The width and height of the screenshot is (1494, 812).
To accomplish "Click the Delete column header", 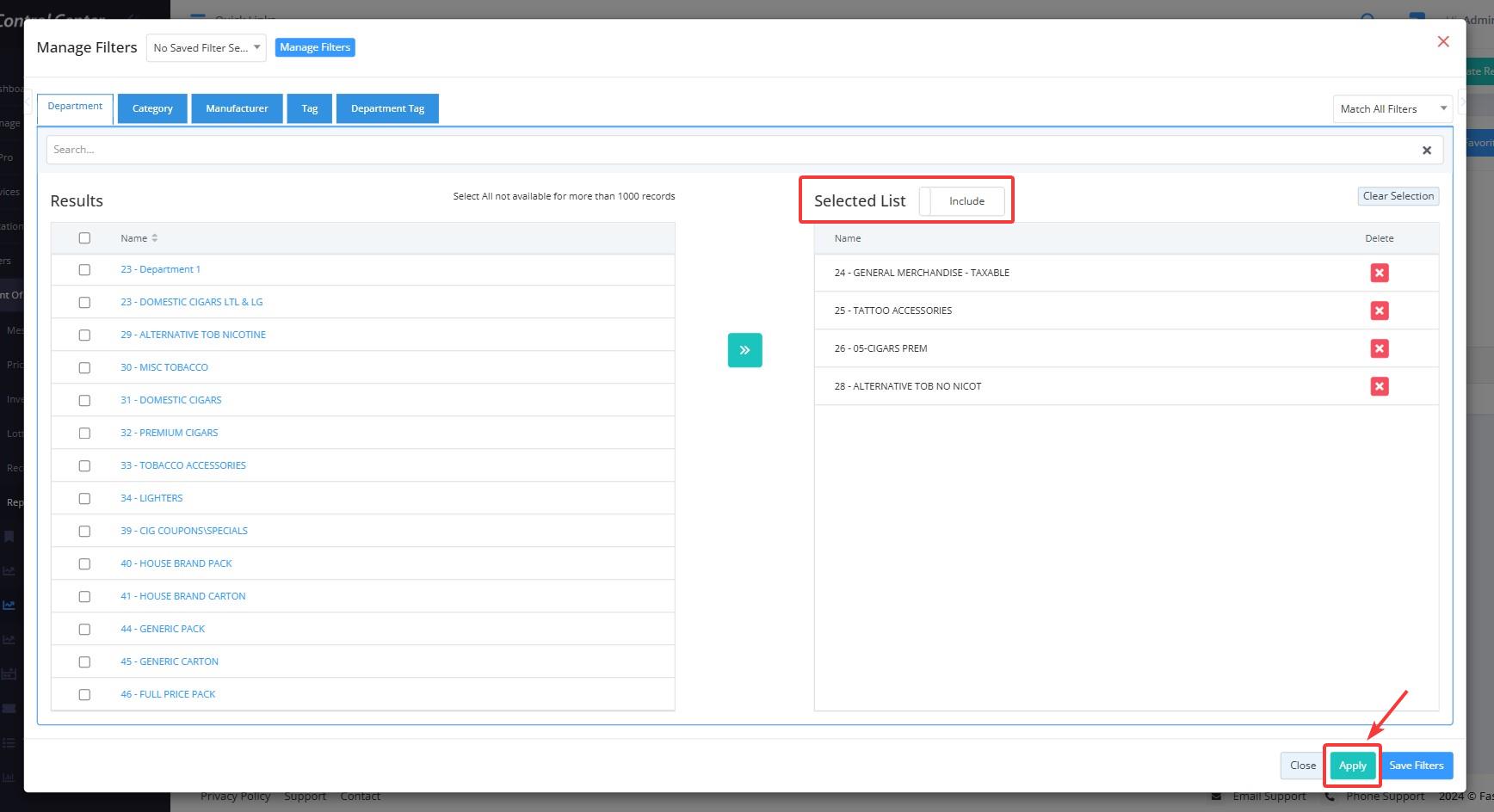I will pos(1379,238).
